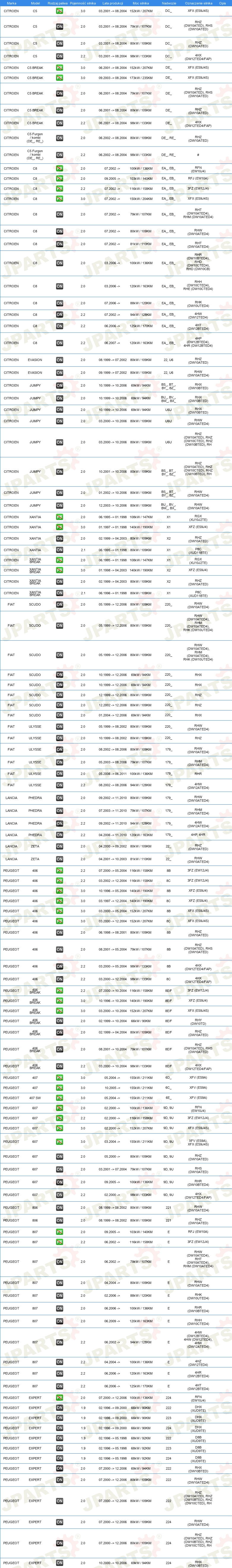Click the petrol icon for Peugeot 807 RFJ (EW10A)

(60, 1232)
